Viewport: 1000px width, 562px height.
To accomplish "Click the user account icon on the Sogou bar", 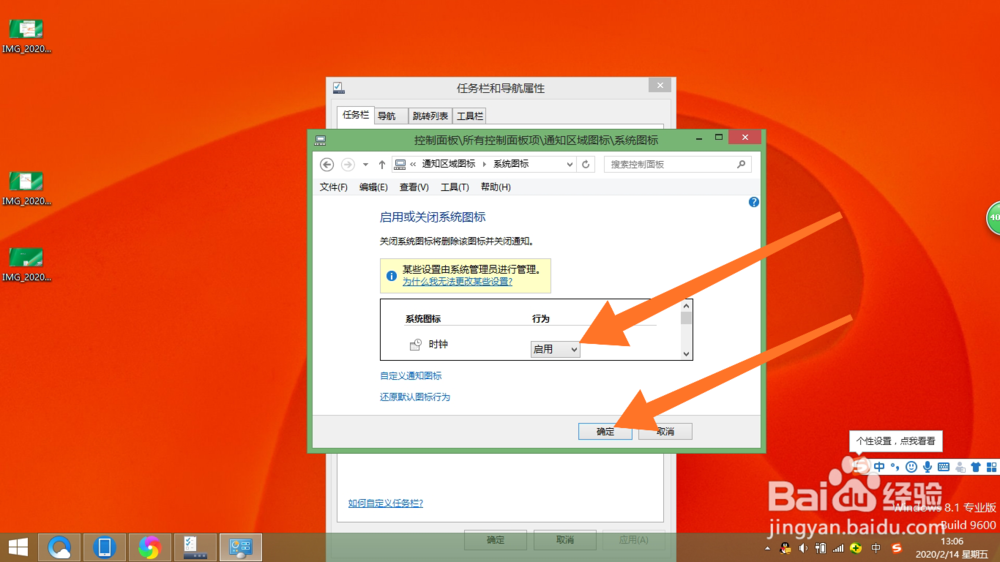I will [960, 467].
